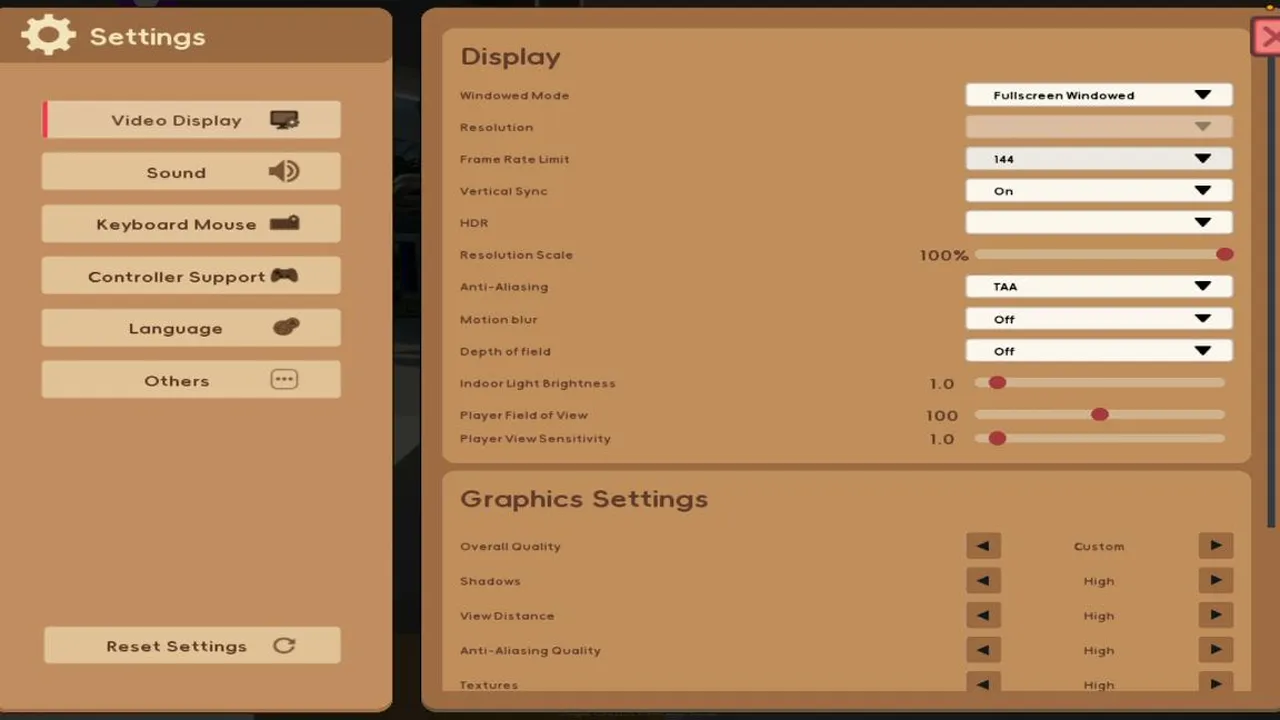Click the Vertical Sync label
The width and height of the screenshot is (1280, 720).
pos(504,192)
